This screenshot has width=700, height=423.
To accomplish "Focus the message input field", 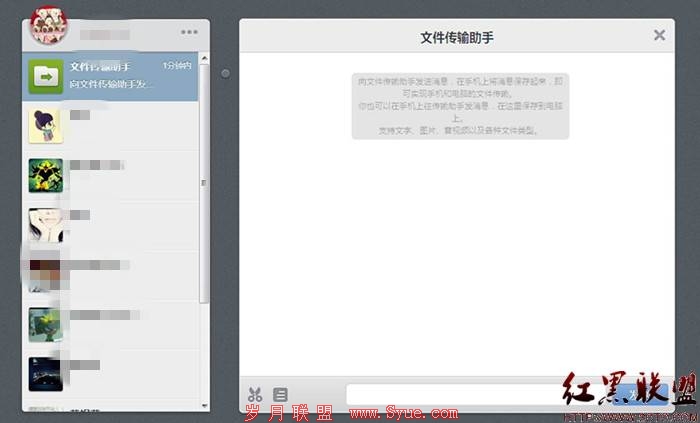I will 478,394.
